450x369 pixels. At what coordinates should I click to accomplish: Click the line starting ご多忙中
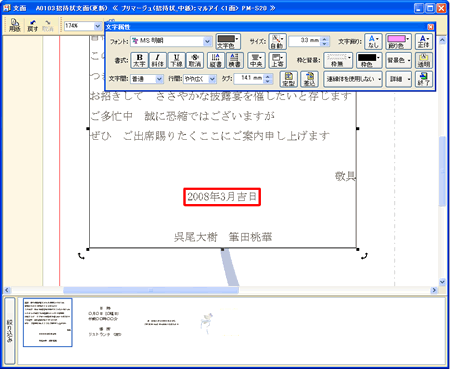(x=182, y=116)
